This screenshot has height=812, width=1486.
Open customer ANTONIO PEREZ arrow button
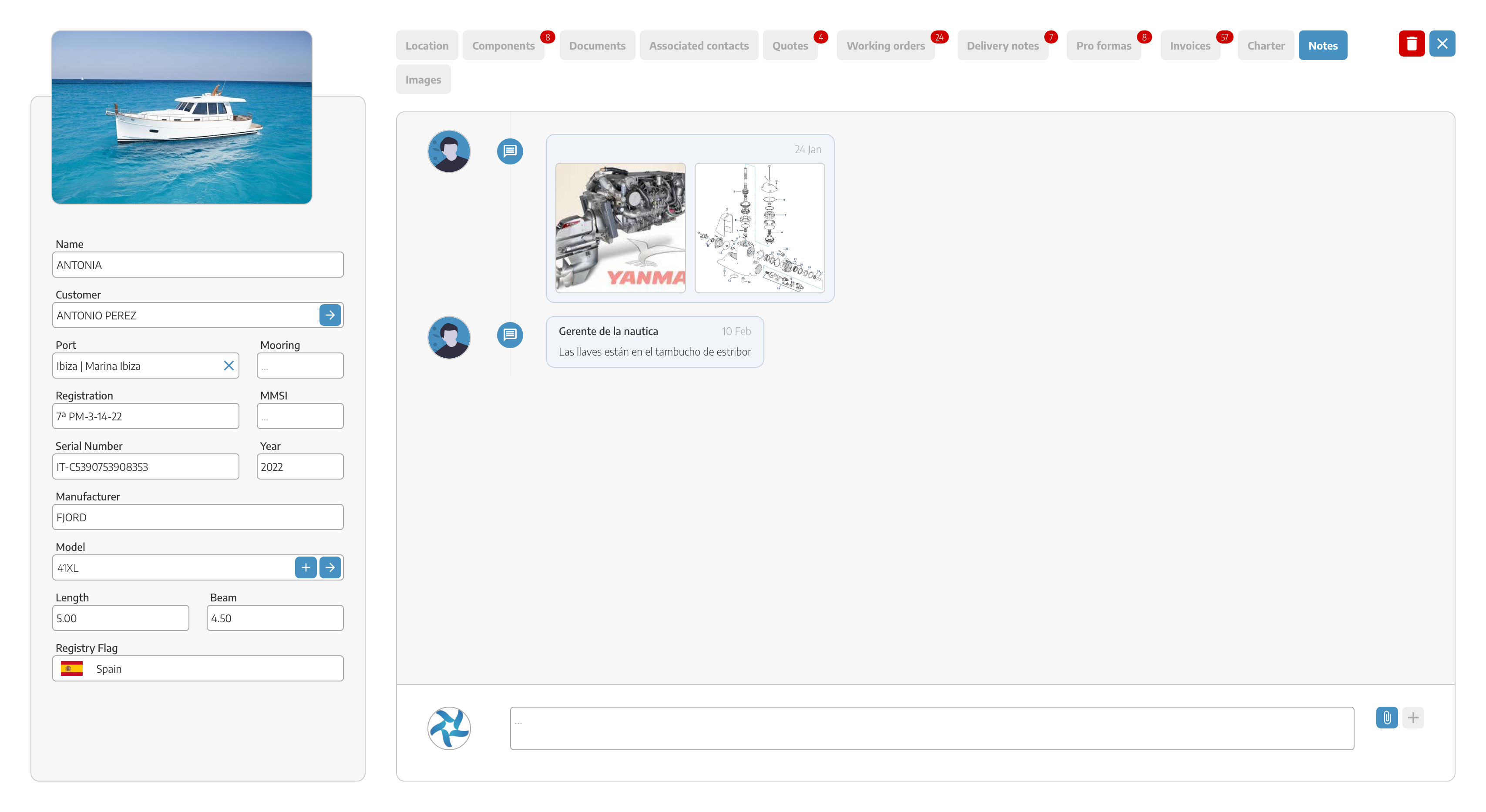330,315
